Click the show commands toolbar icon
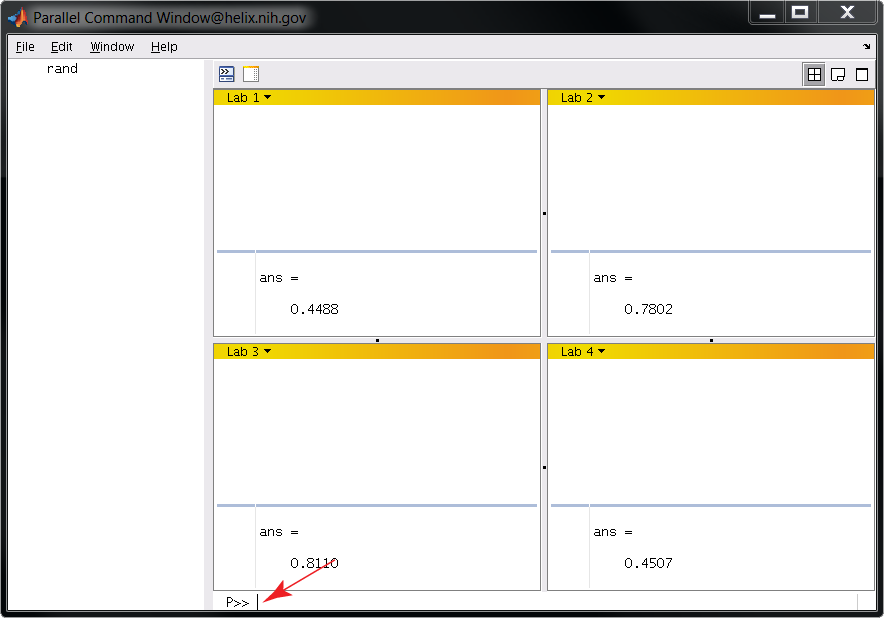The width and height of the screenshot is (884, 618). tap(226, 73)
